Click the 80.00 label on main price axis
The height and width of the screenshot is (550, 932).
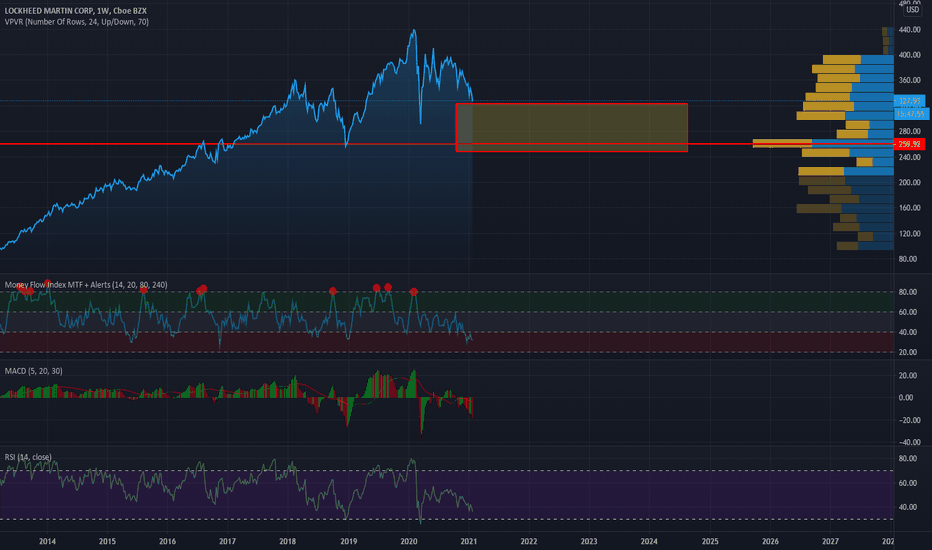[908, 259]
